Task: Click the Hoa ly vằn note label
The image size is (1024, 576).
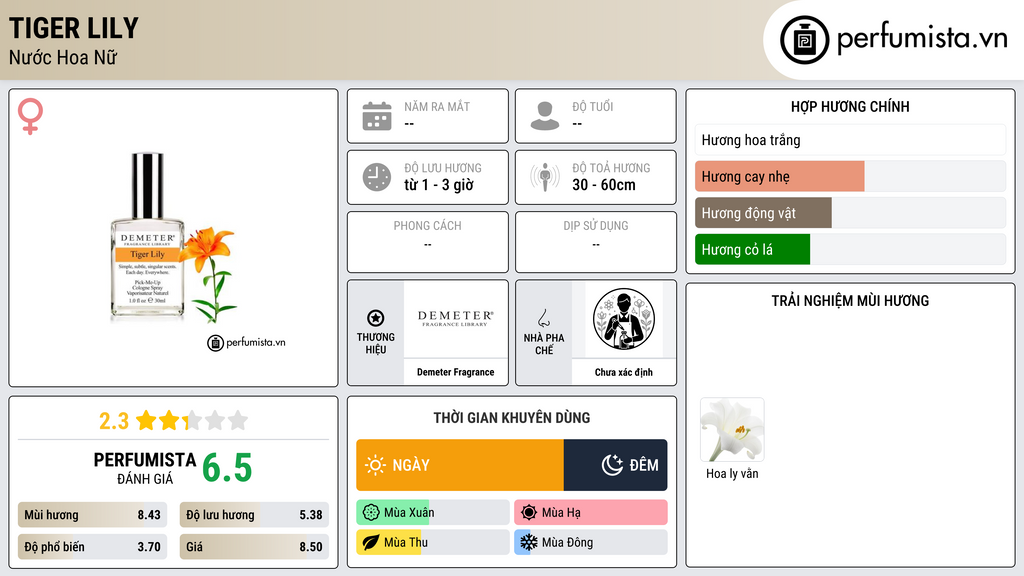Action: click(732, 473)
